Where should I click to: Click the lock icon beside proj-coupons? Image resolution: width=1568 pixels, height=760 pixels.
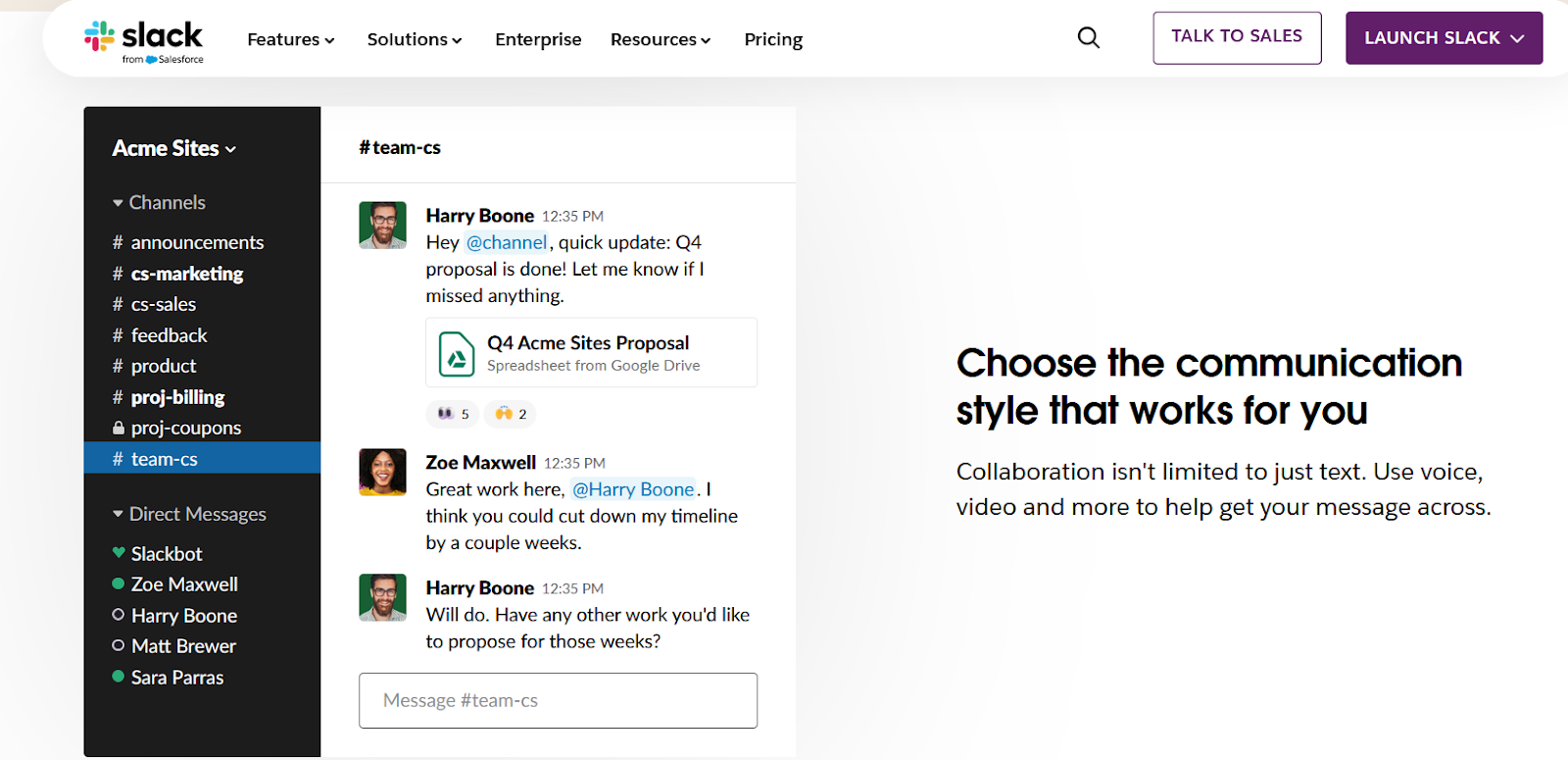(x=119, y=429)
